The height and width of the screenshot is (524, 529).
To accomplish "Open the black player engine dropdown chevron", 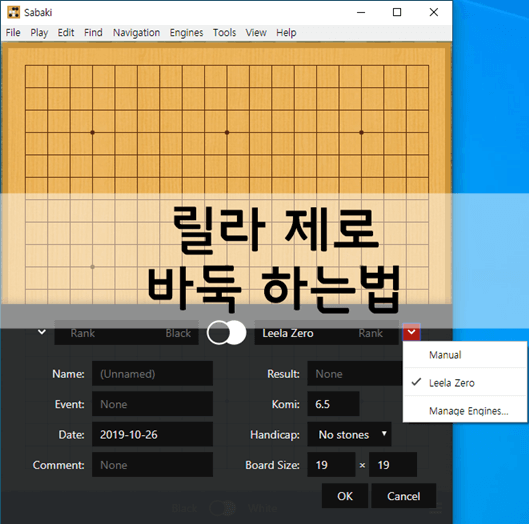I will tap(42, 332).
